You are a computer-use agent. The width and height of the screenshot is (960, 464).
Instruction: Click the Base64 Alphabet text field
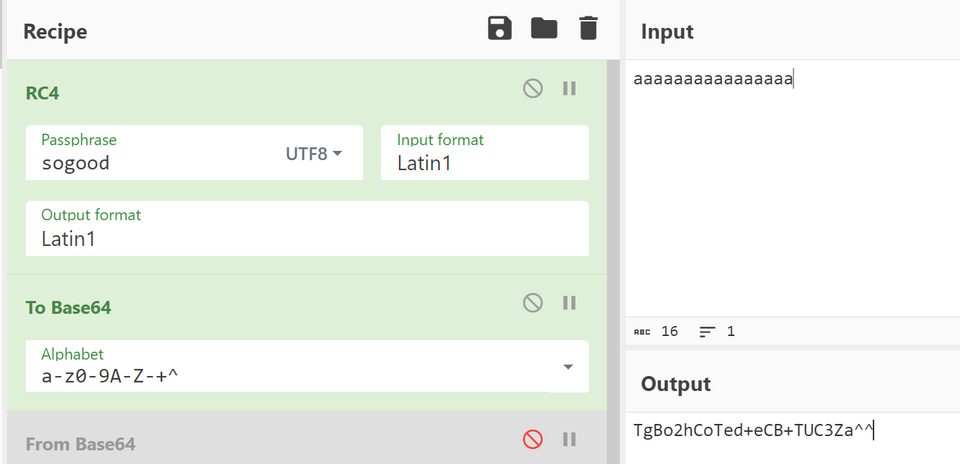[290, 375]
